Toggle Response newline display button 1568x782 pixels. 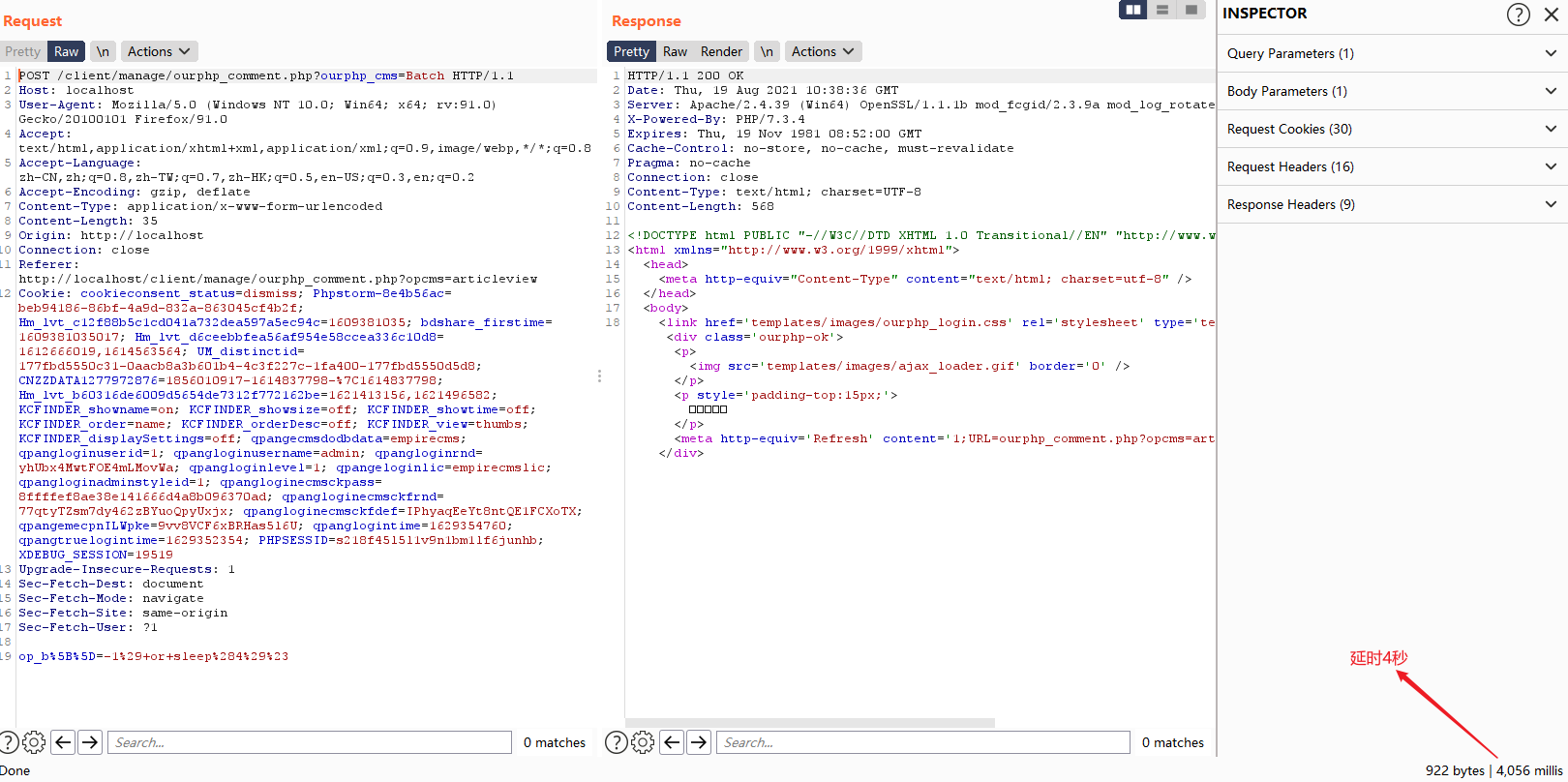(x=767, y=51)
